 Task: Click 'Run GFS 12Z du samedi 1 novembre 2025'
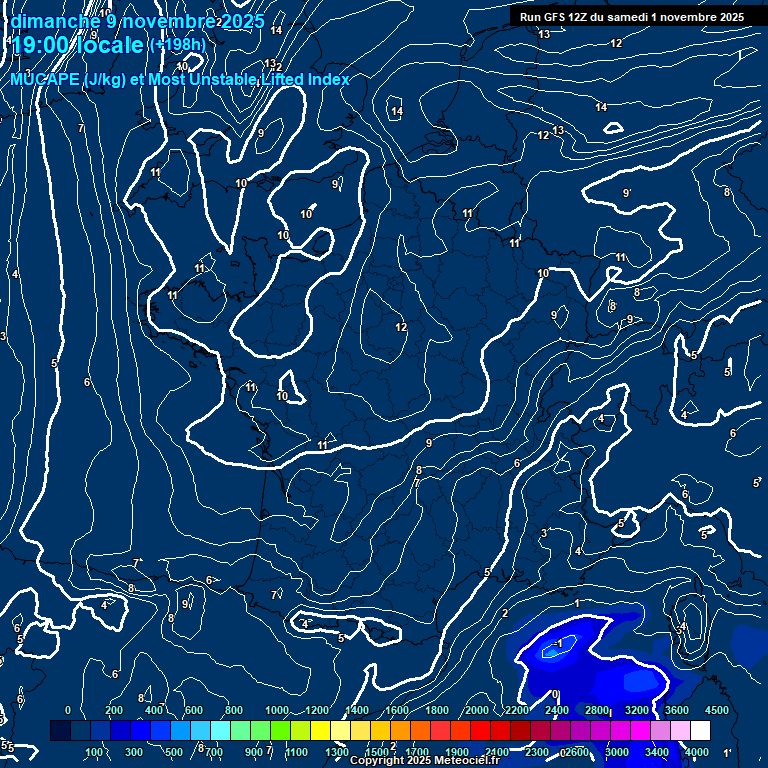[x=632, y=17]
